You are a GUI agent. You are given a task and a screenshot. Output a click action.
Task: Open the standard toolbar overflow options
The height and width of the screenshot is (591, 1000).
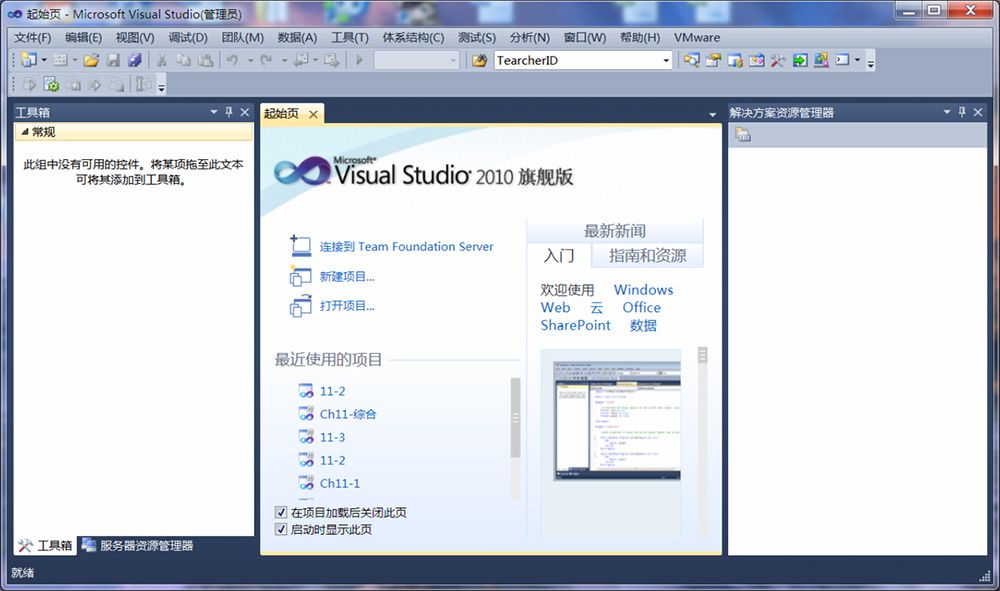[871, 61]
